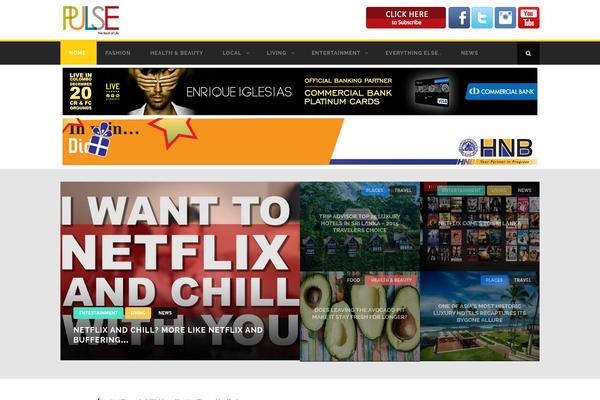The width and height of the screenshot is (600, 400).
Task: Click the Pulse logo
Action: pyautogui.click(x=91, y=20)
